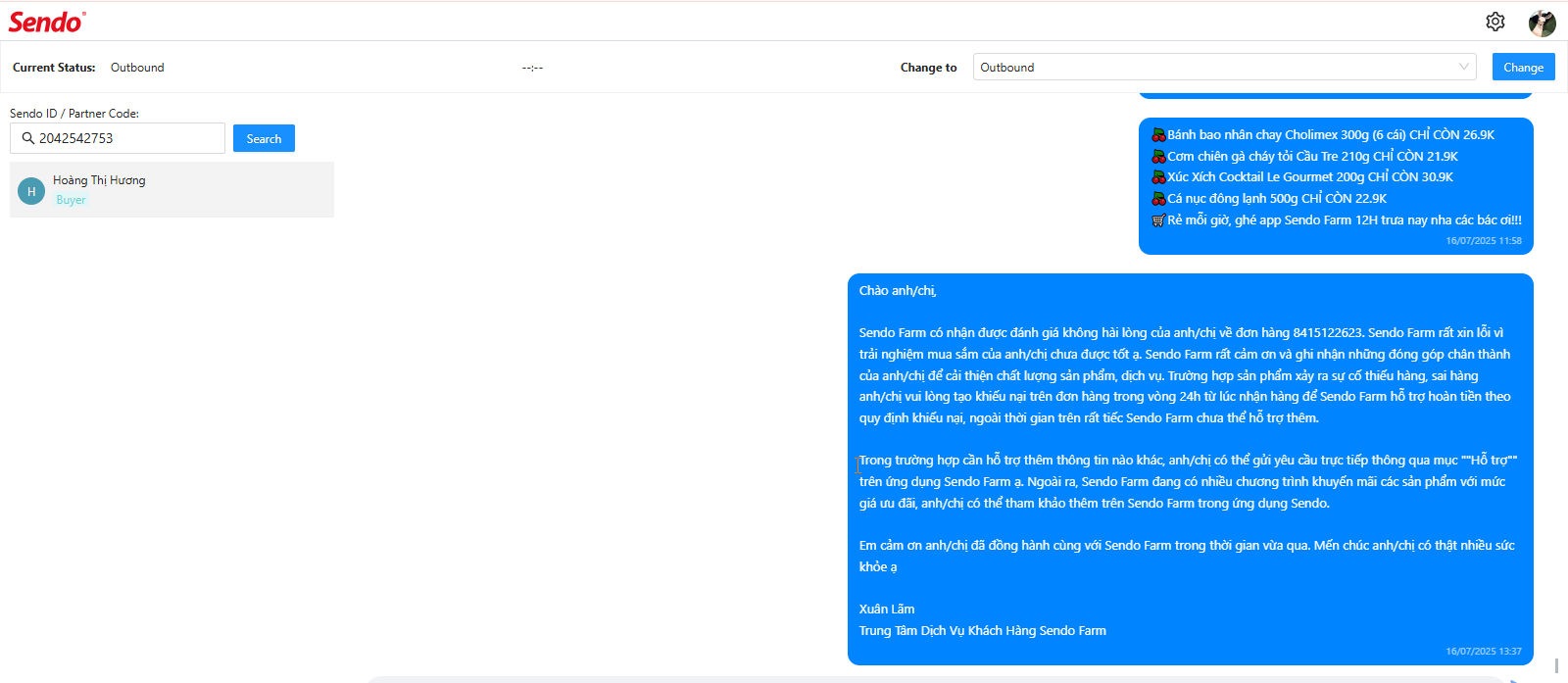Image resolution: width=1568 pixels, height=683 pixels.
Task: Open the user profile avatar
Action: (x=1543, y=22)
